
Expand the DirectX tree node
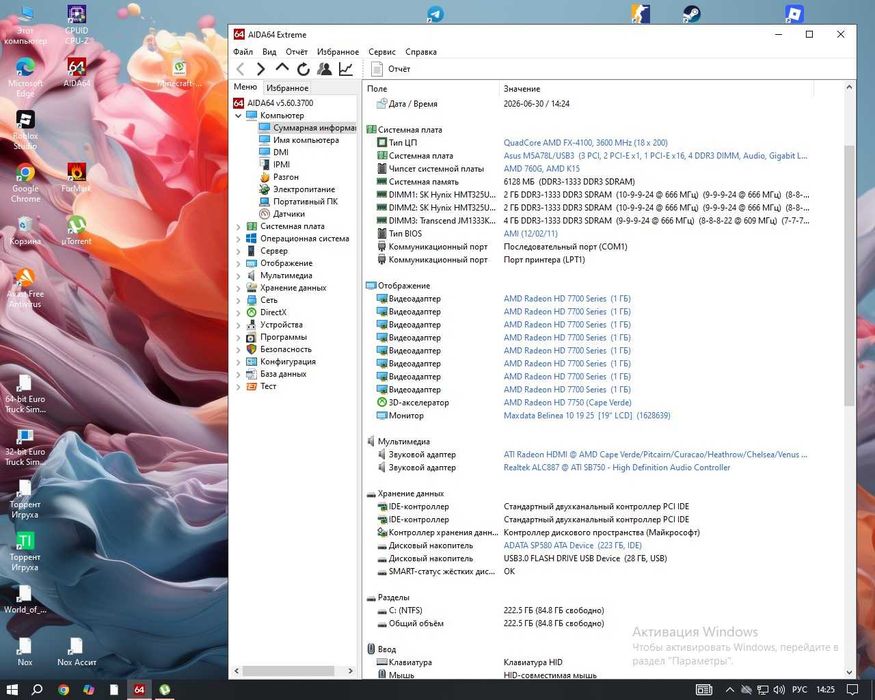(x=238, y=313)
